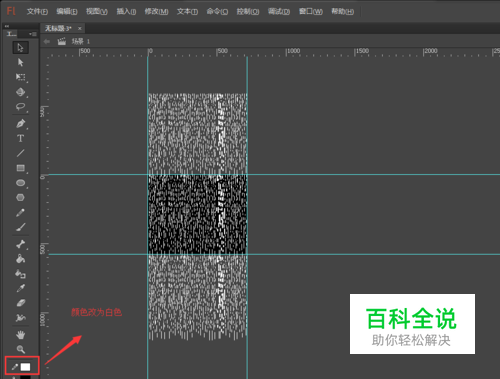Go back using the edit bar arrow

(47, 41)
